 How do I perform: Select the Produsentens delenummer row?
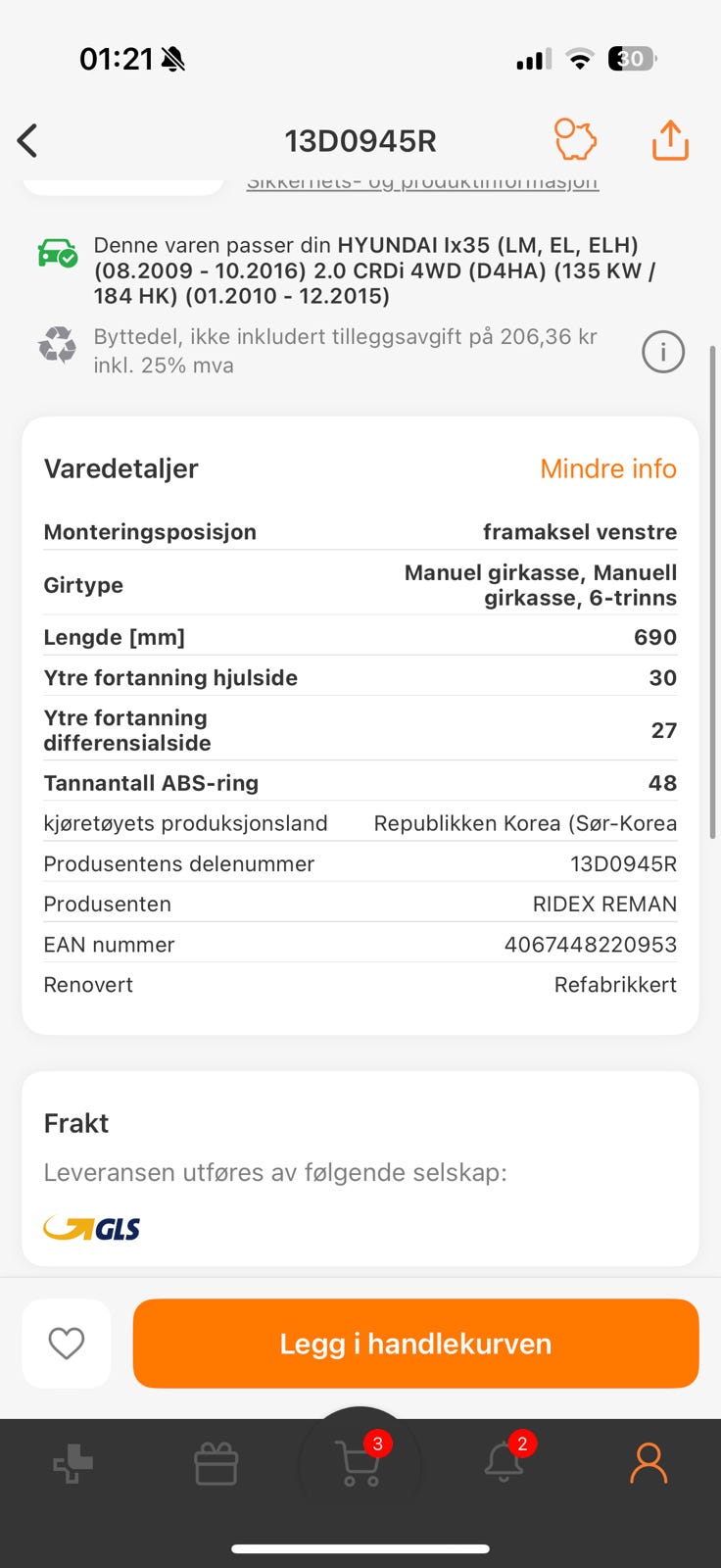tap(360, 863)
